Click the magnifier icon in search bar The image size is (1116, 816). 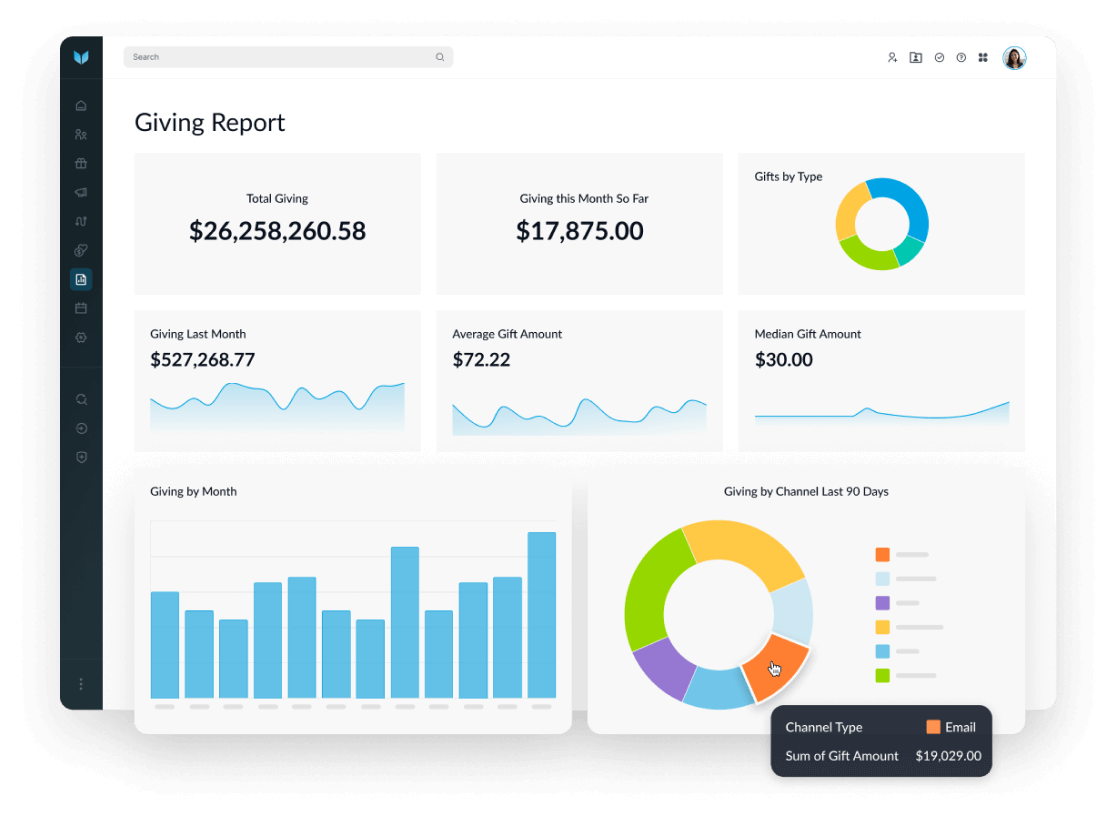pos(439,58)
